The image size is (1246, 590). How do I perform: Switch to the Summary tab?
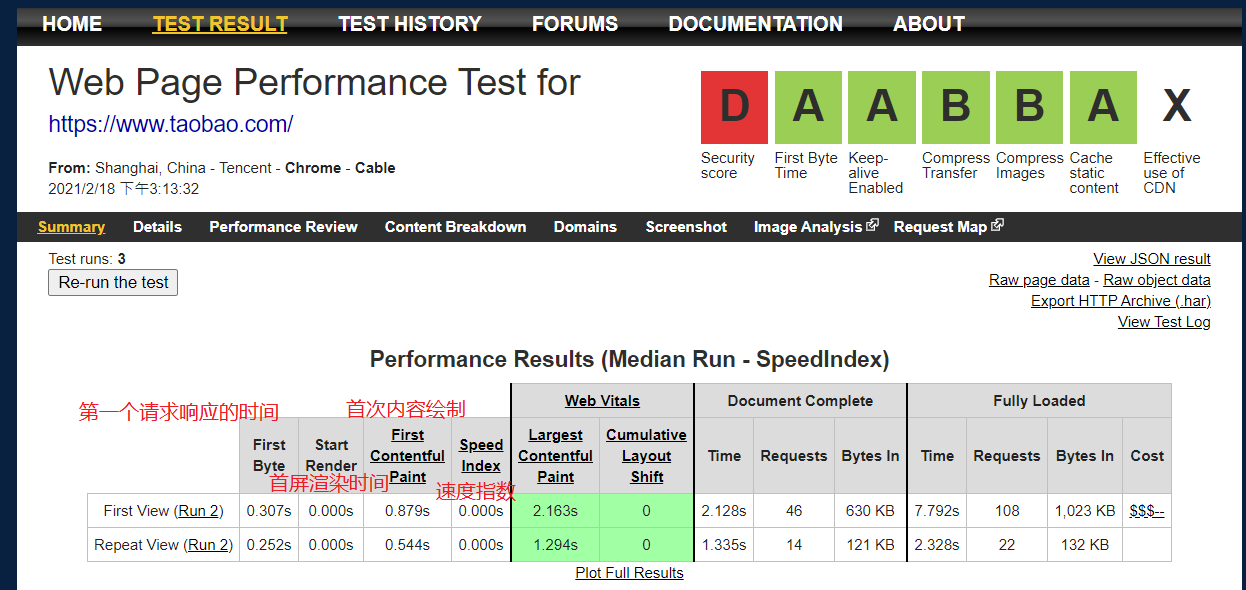click(71, 227)
